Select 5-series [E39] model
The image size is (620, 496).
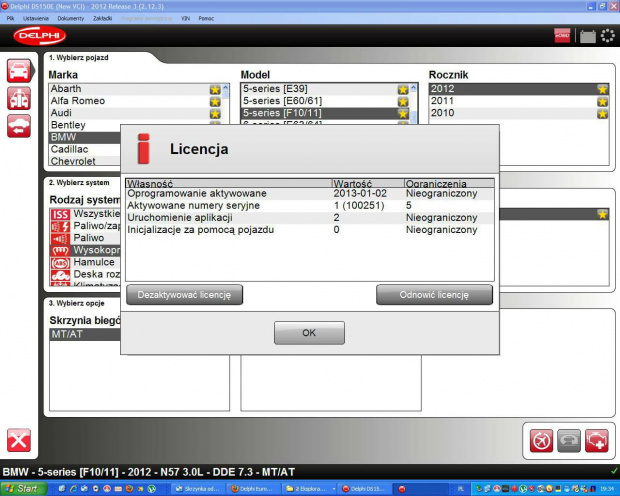point(324,89)
